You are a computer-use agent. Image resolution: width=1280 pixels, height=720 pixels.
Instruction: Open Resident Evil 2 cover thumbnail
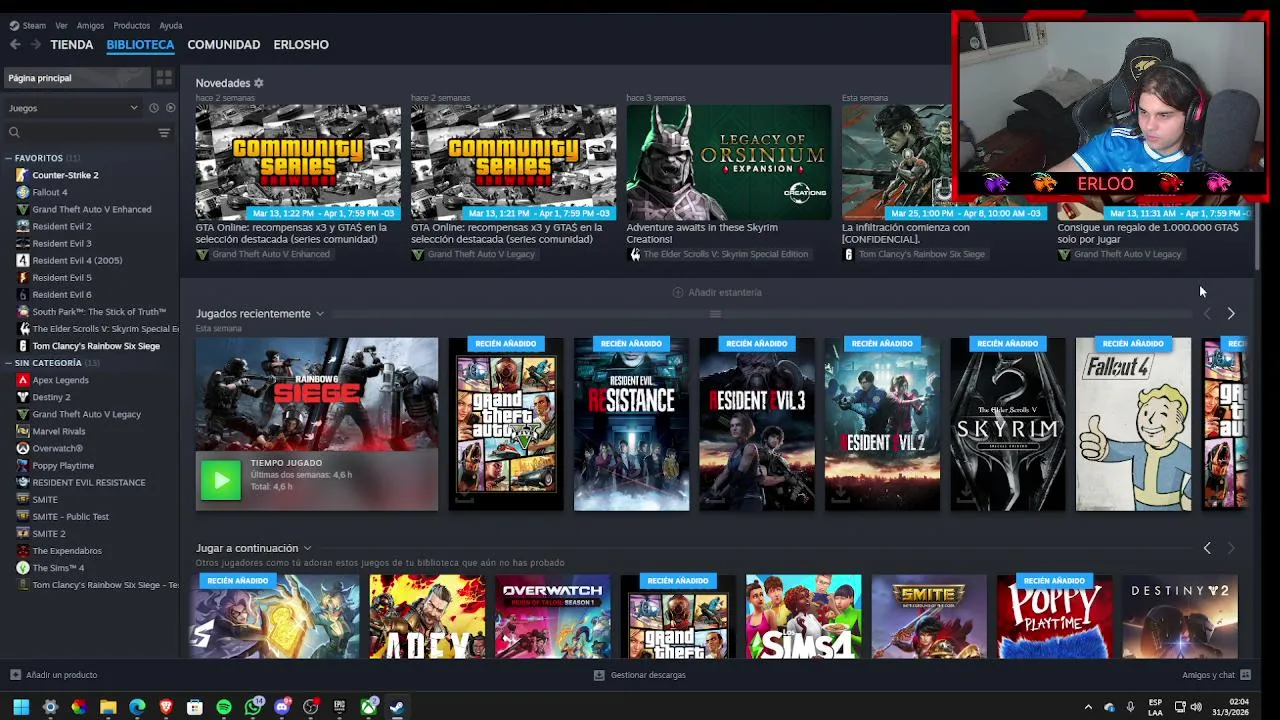click(882, 424)
